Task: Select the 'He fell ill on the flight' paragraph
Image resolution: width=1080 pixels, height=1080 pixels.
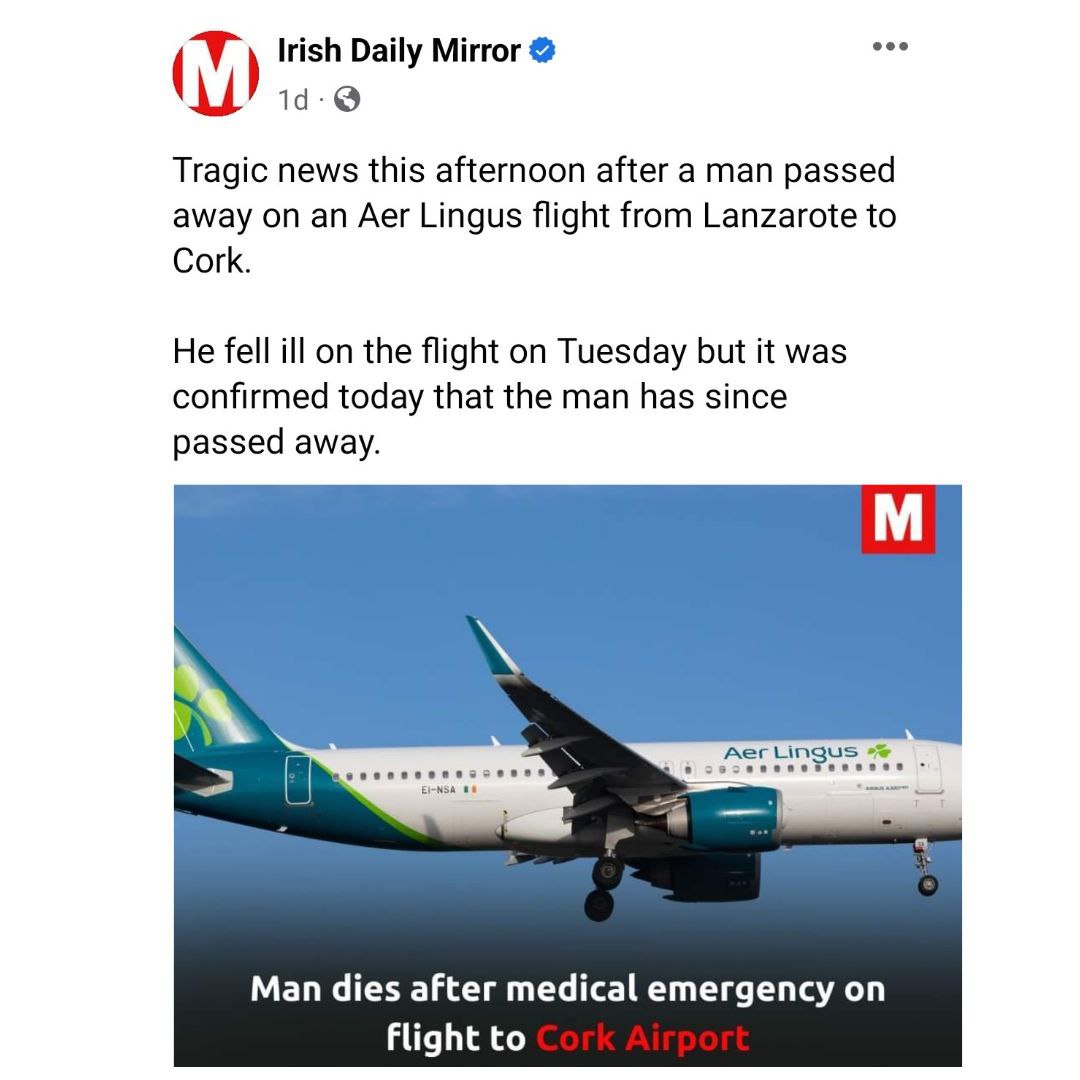Action: click(x=509, y=397)
